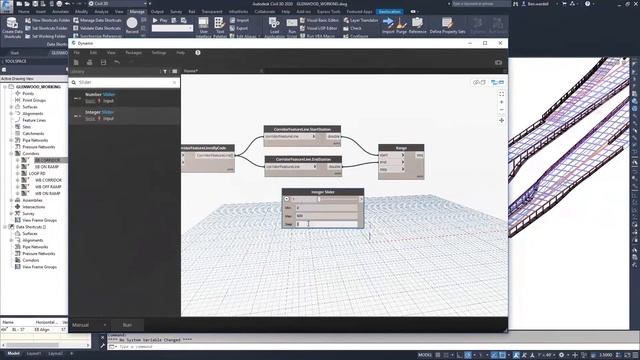Open the Dynamo Packages menu
The image size is (640, 360).
pyautogui.click(x=133, y=53)
